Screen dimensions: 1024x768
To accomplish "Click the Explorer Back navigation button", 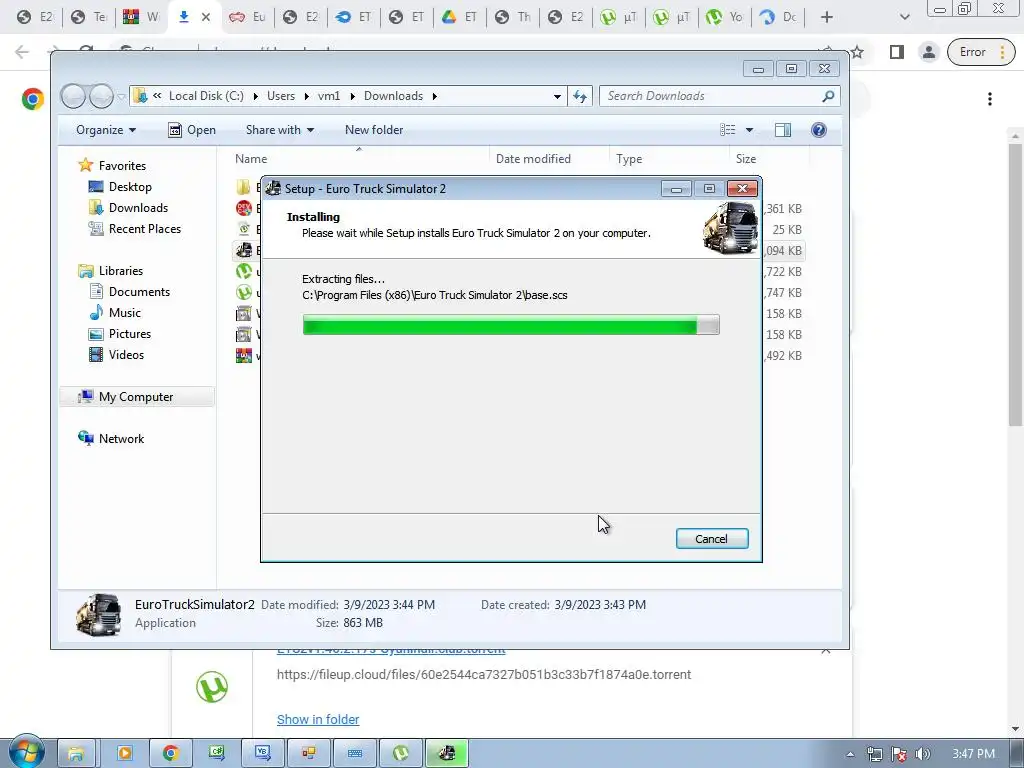I will click(x=73, y=97).
